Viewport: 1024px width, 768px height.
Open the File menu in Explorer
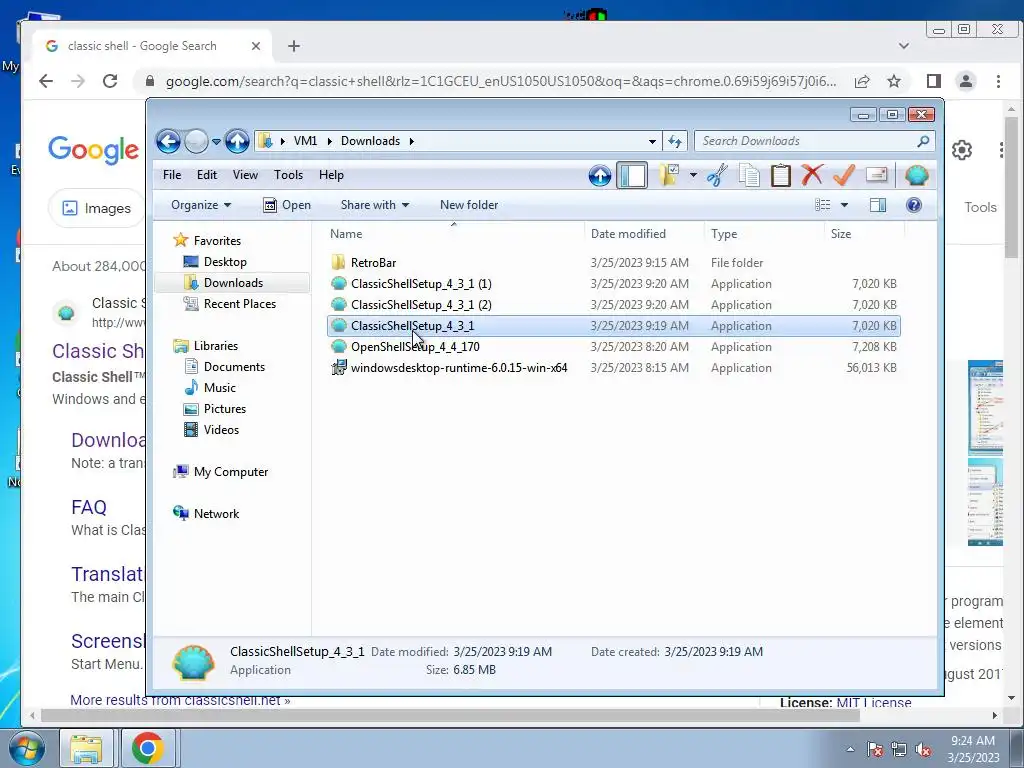(172, 175)
